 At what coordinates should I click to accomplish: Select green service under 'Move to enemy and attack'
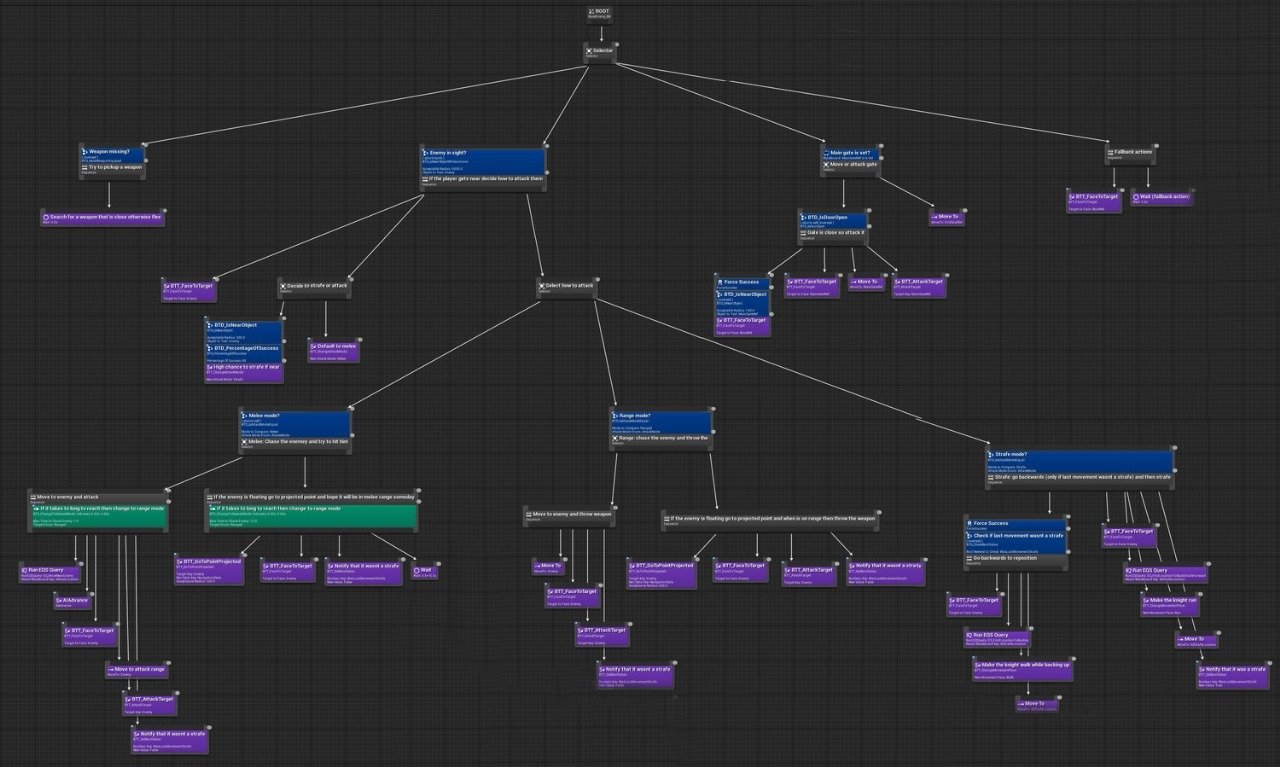tap(98, 516)
